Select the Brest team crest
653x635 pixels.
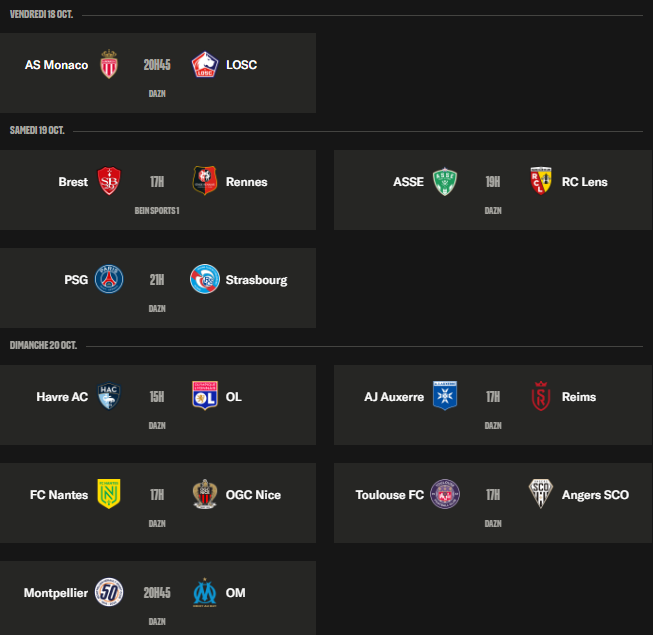click(109, 182)
